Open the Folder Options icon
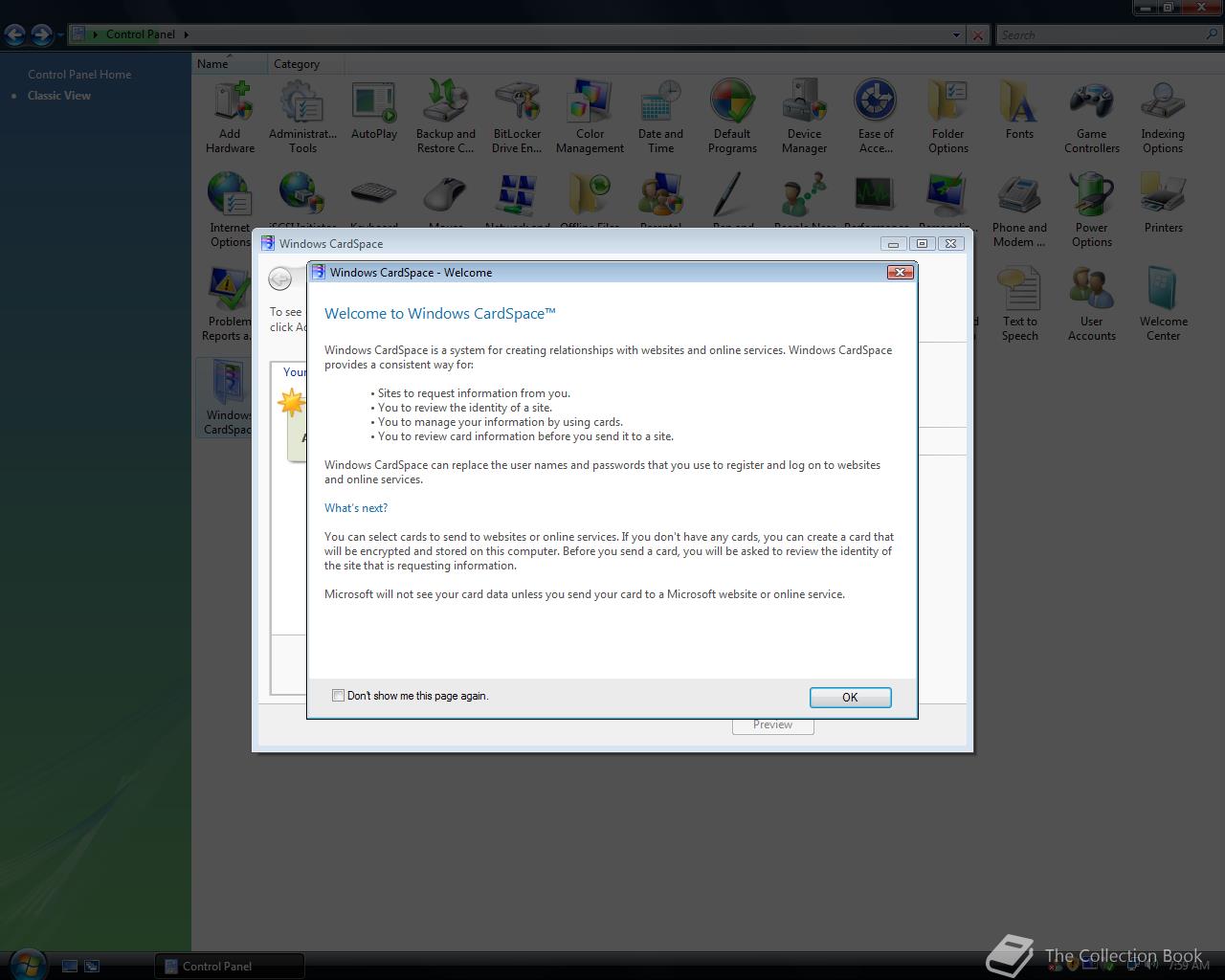Image resolution: width=1225 pixels, height=980 pixels. [x=947, y=117]
